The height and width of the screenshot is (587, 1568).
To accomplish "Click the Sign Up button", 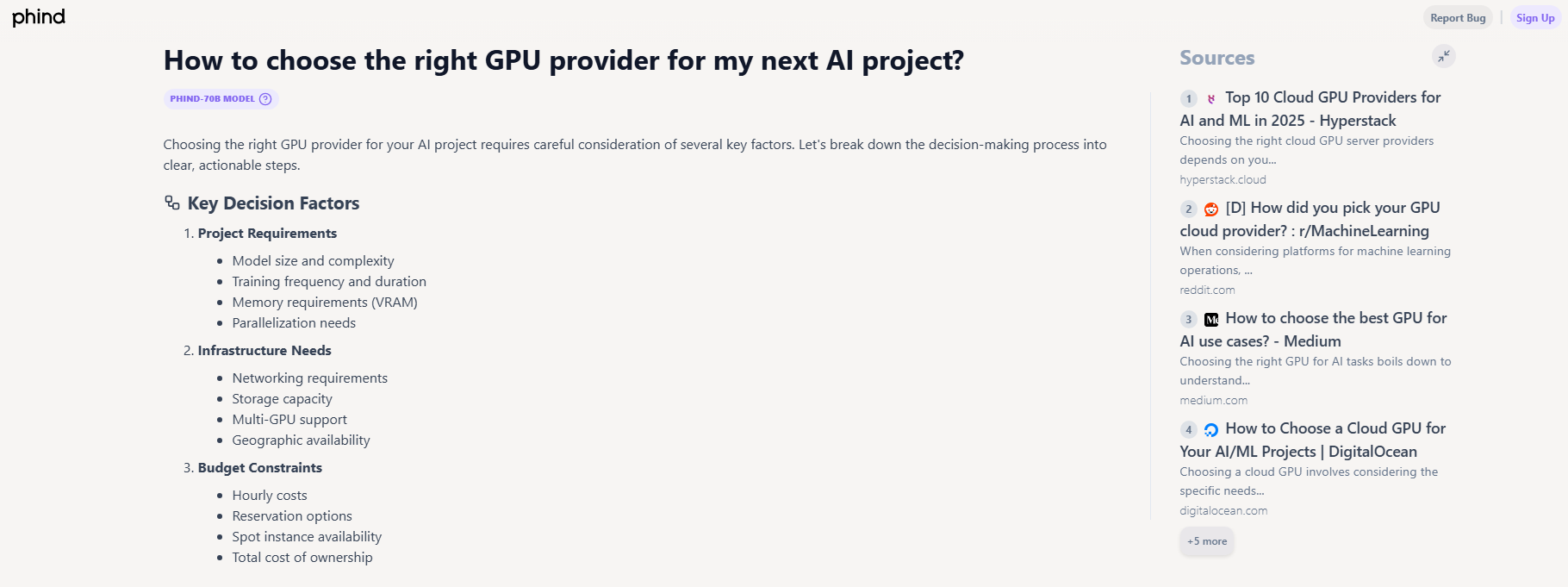I will coord(1535,18).
